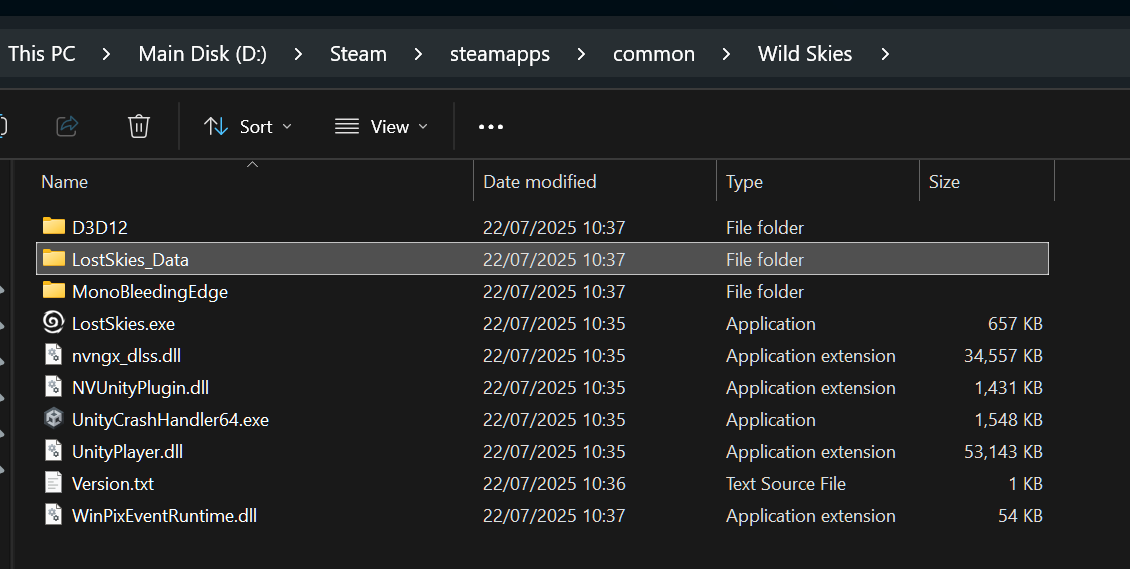Open the Sort dropdown menu
Screen dimensions: 1130x569
tap(248, 127)
